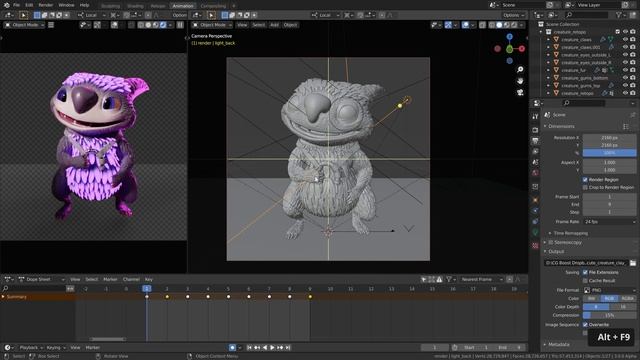Click the pan hand icon in viewport
This screenshot has height=360, width=640.
[x=520, y=81]
